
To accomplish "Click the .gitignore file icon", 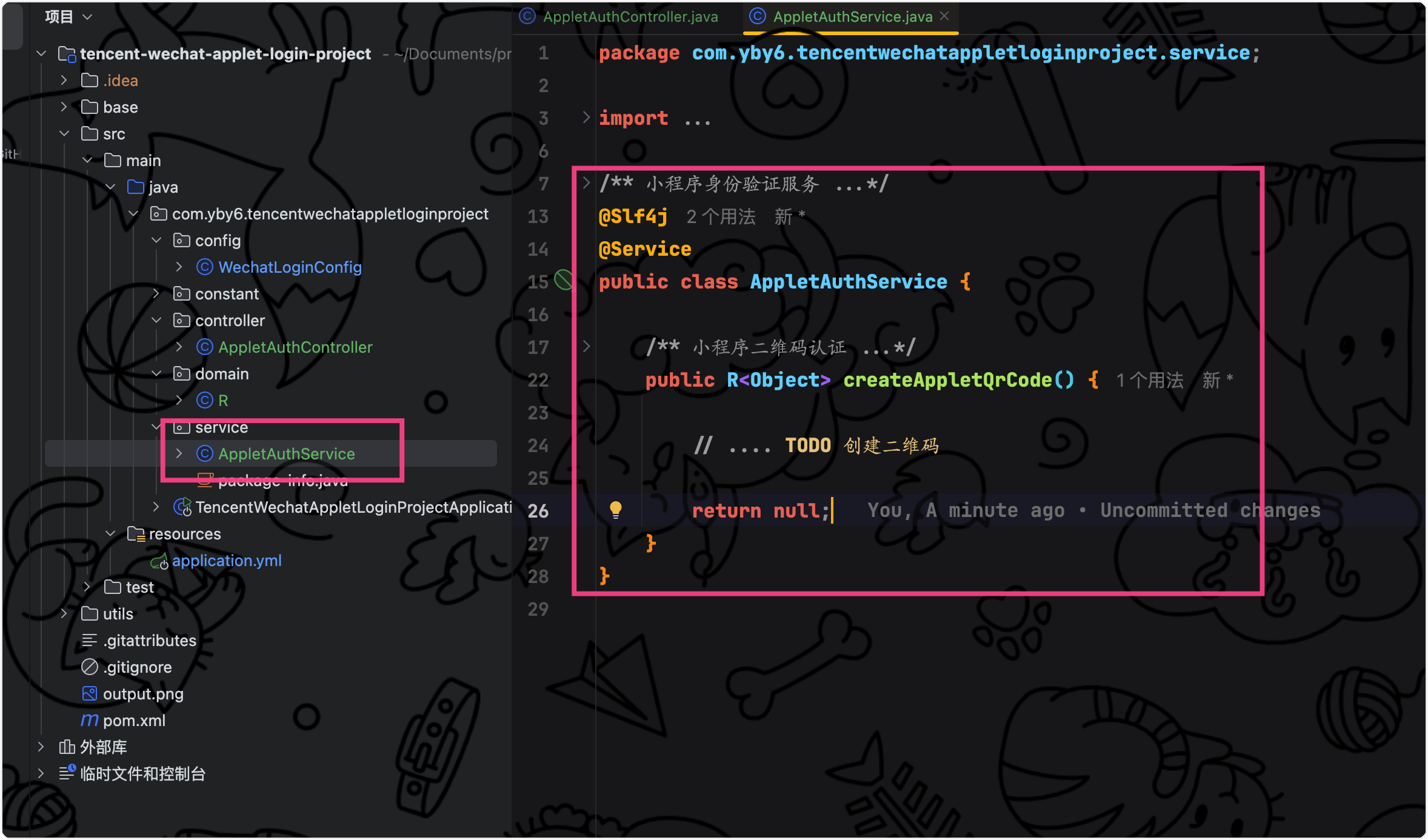I will tap(90, 667).
